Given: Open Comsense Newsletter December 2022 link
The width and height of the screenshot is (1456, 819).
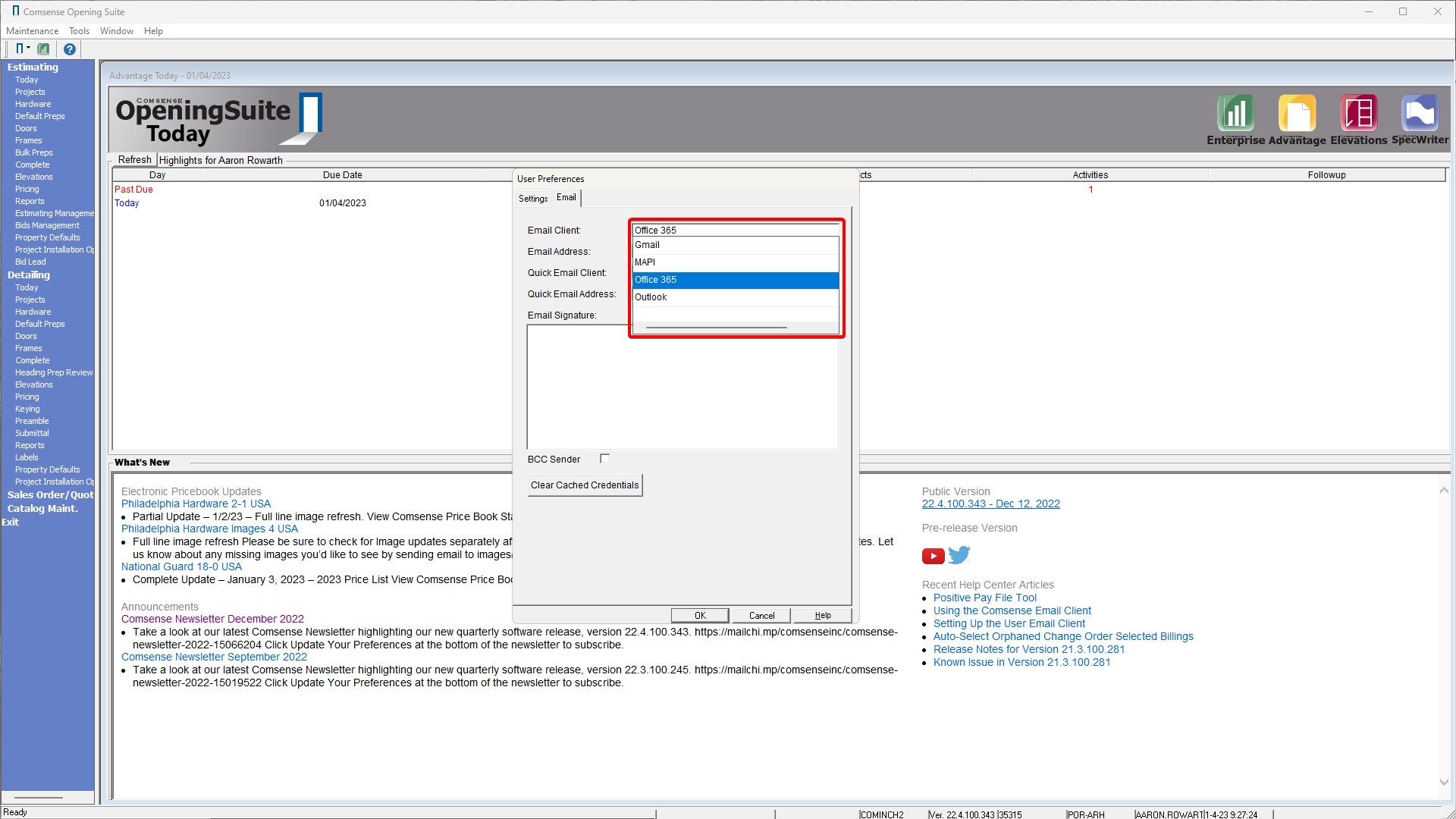Looking at the screenshot, I should point(212,619).
